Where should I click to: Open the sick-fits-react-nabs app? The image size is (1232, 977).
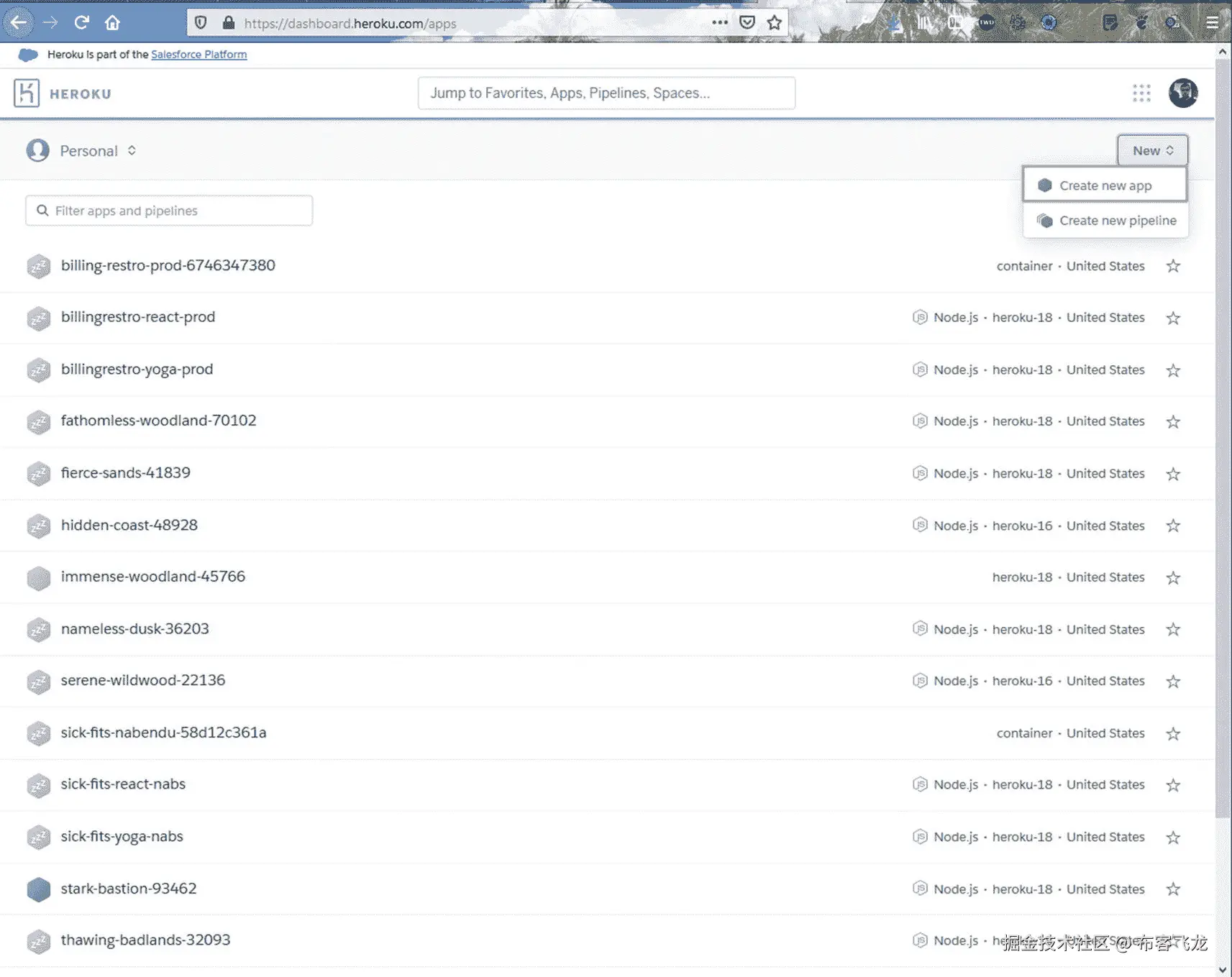pyautogui.click(x=123, y=784)
